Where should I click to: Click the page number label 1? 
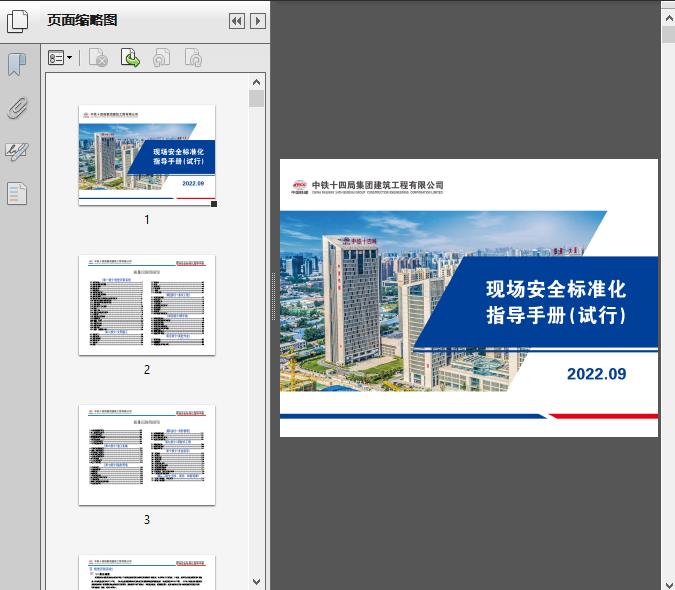pos(147,220)
